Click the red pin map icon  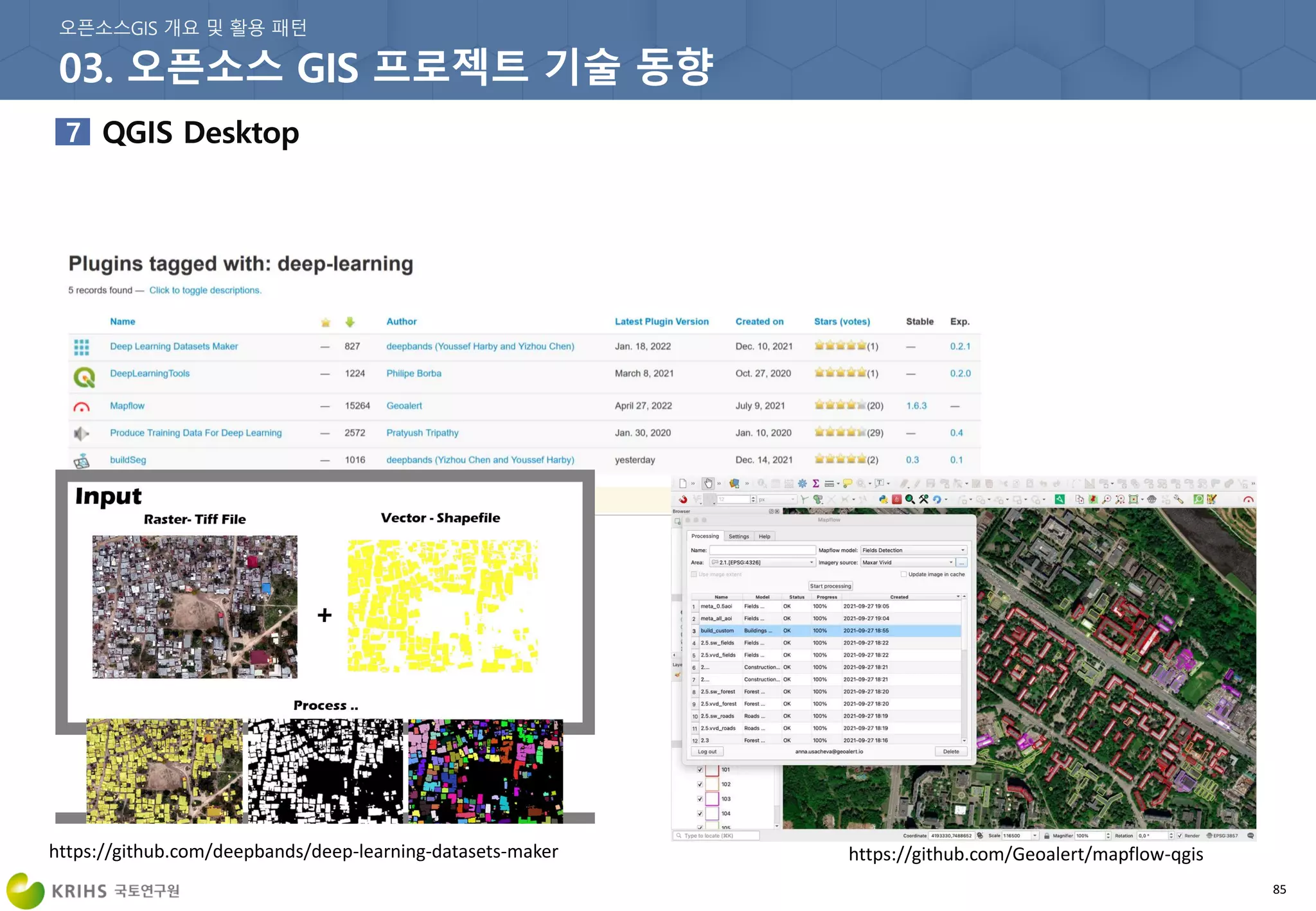1093,499
